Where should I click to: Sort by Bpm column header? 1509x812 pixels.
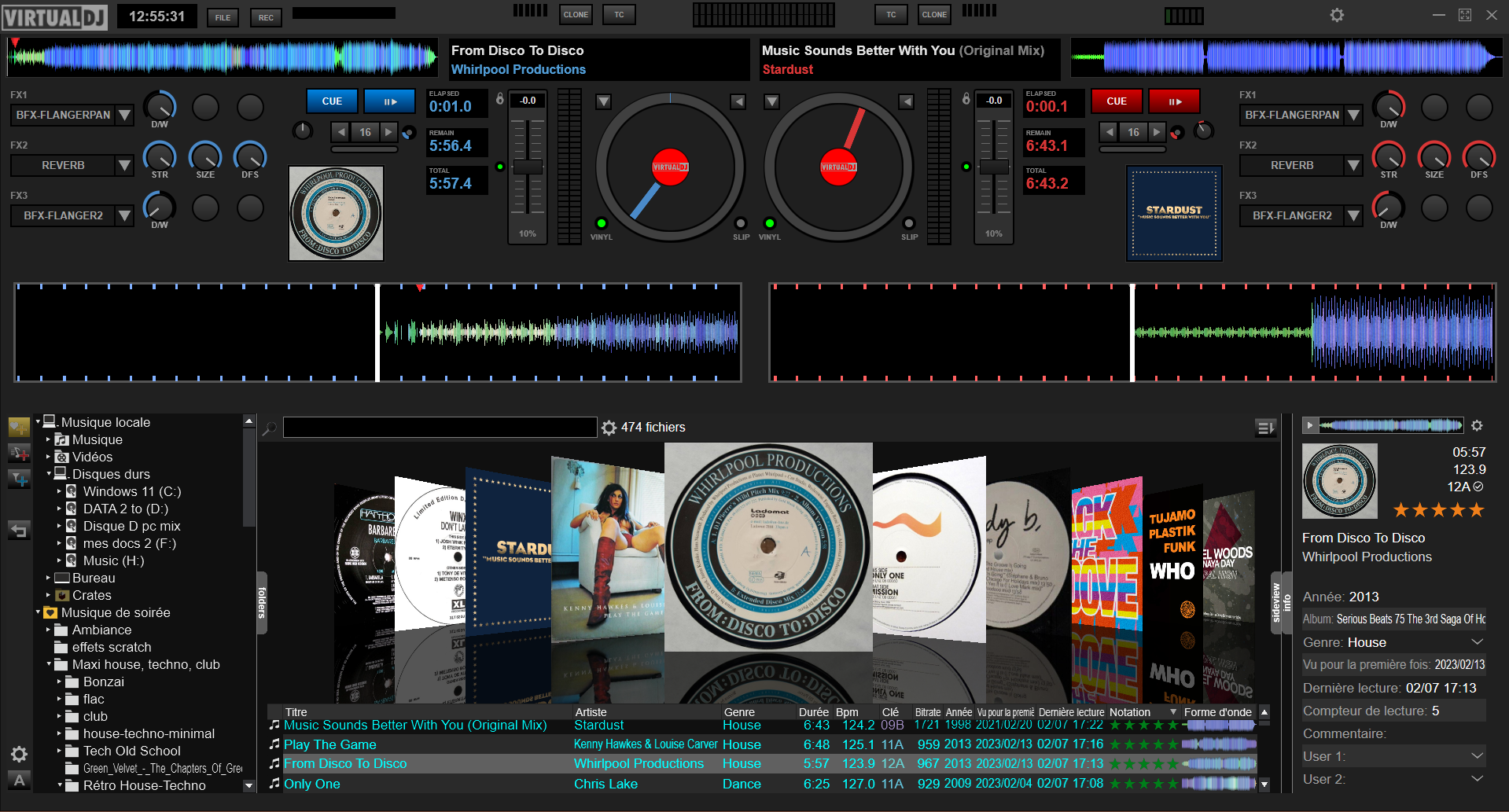(x=847, y=712)
